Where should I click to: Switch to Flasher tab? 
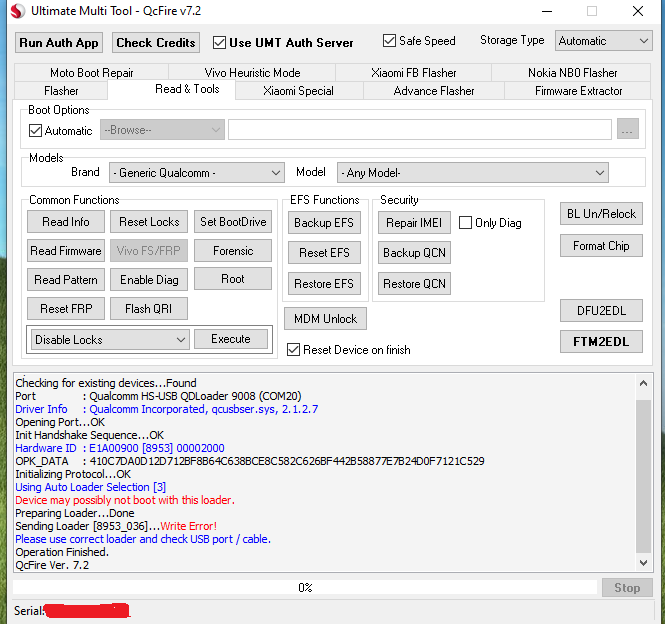click(x=61, y=91)
